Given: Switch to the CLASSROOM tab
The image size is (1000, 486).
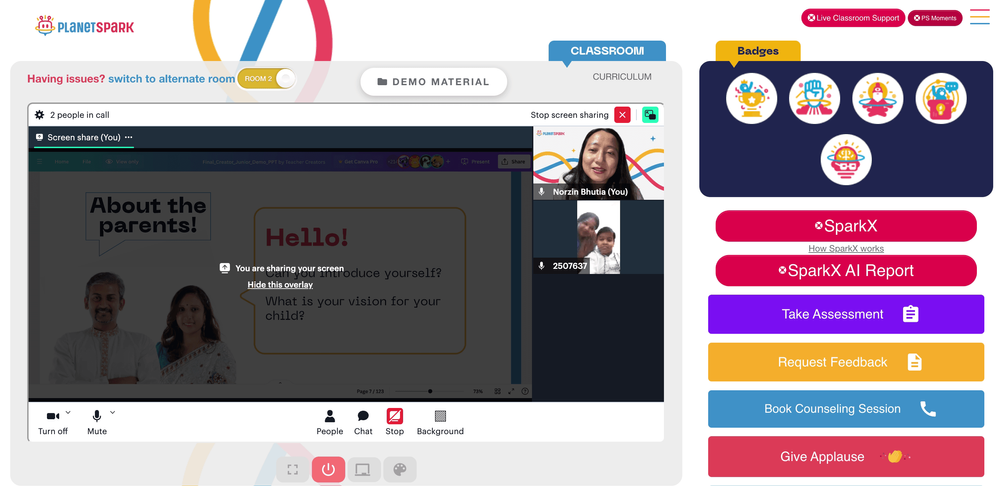Looking at the screenshot, I should point(607,51).
